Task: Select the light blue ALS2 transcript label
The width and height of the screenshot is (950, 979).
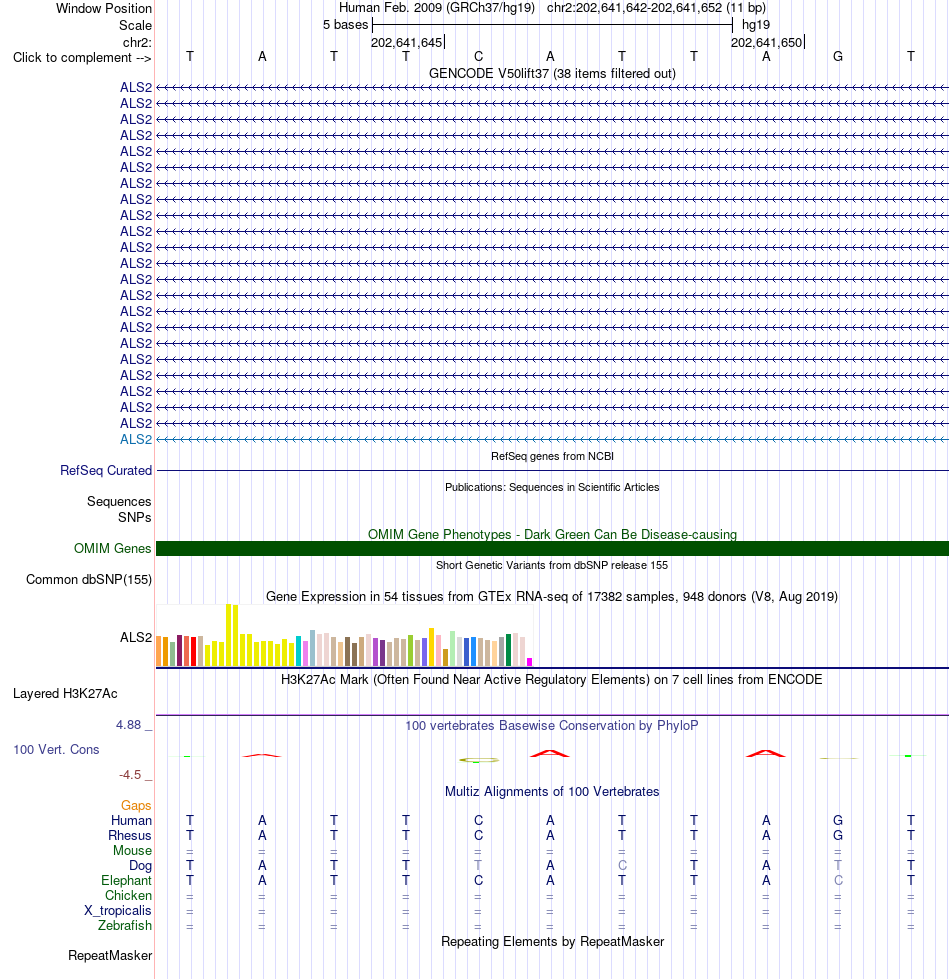Action: (x=135, y=440)
